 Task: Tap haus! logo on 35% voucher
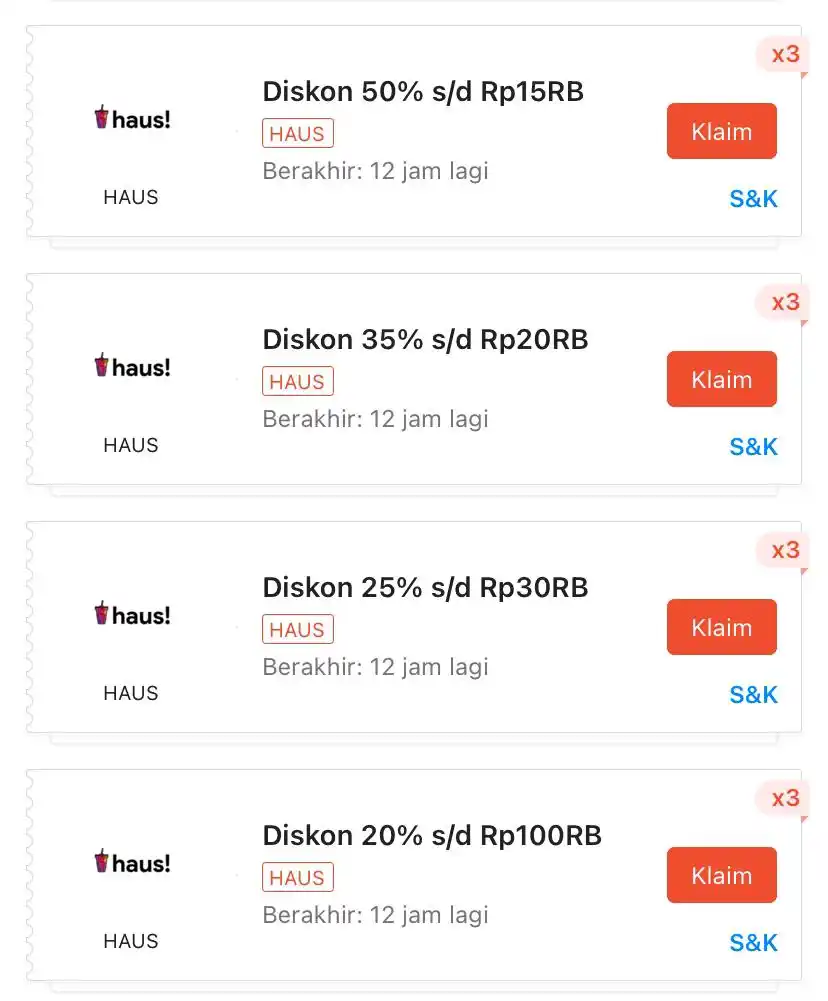point(132,366)
